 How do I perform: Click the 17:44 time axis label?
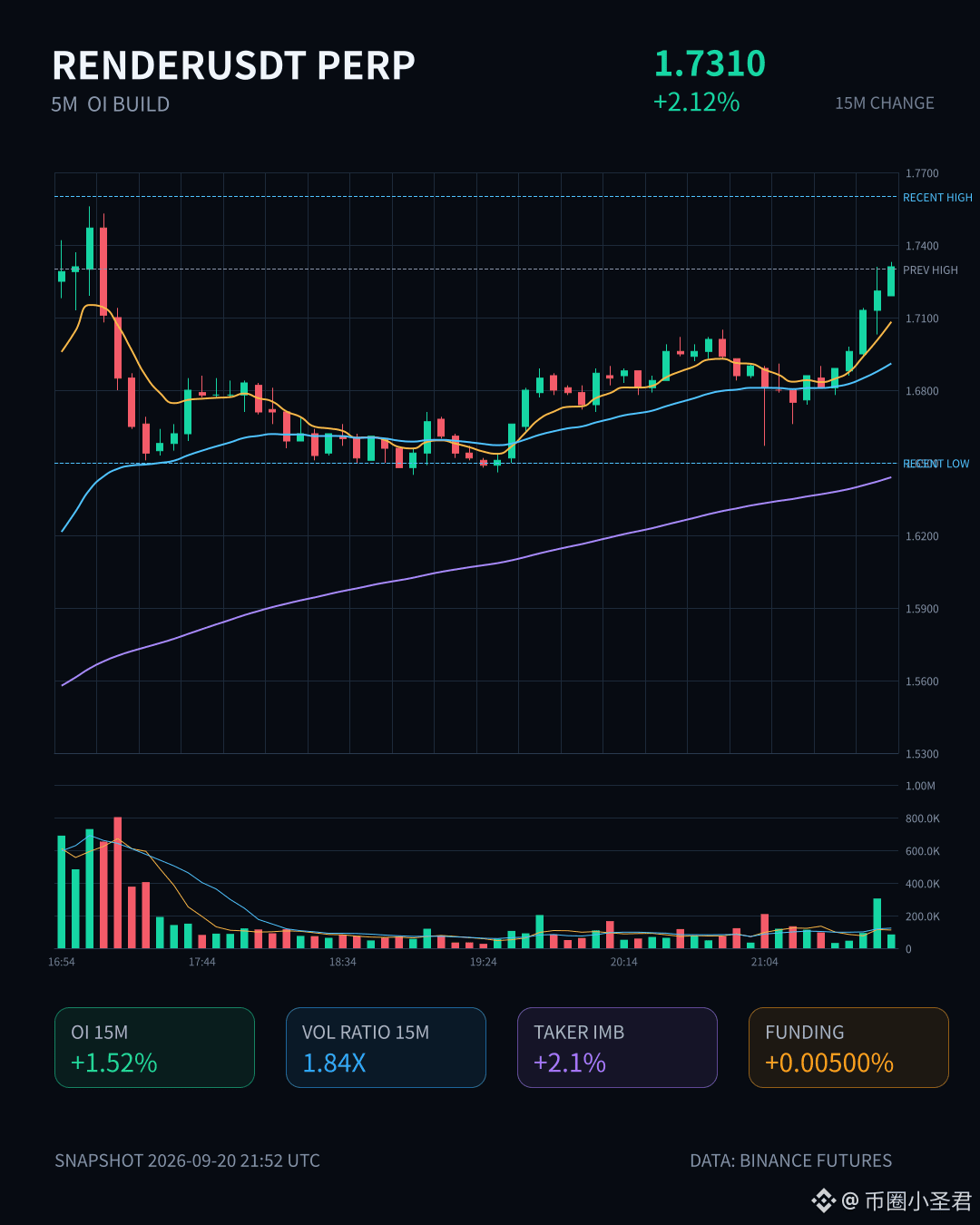(201, 962)
